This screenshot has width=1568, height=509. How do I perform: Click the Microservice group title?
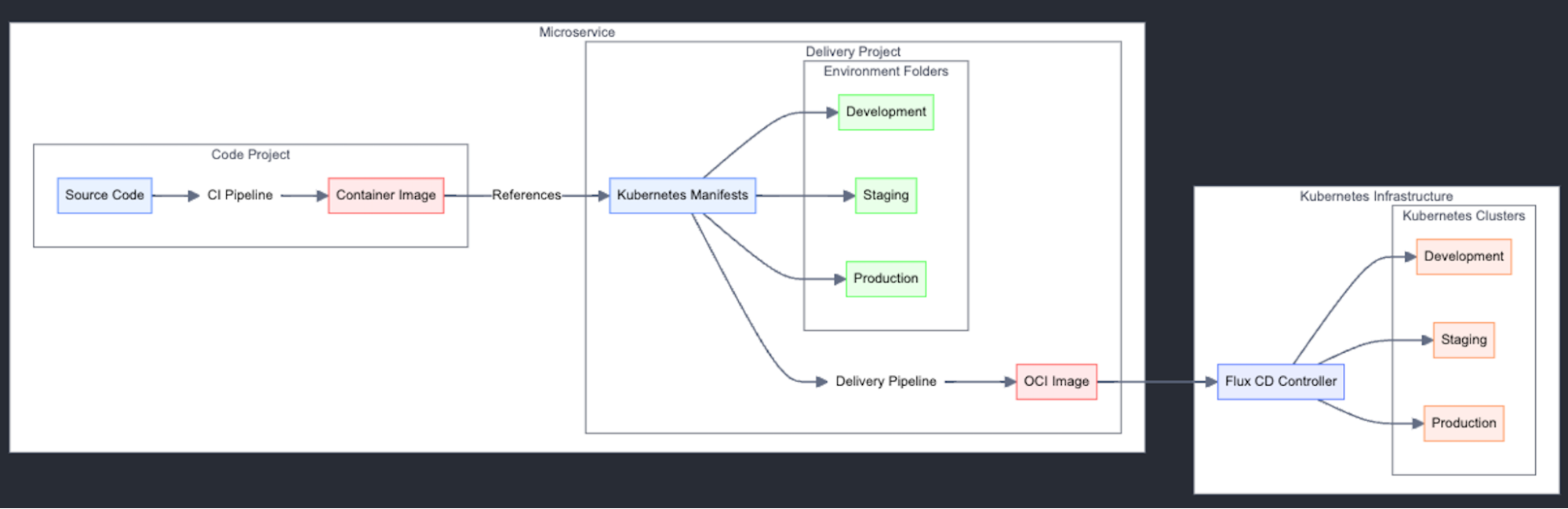(x=577, y=32)
